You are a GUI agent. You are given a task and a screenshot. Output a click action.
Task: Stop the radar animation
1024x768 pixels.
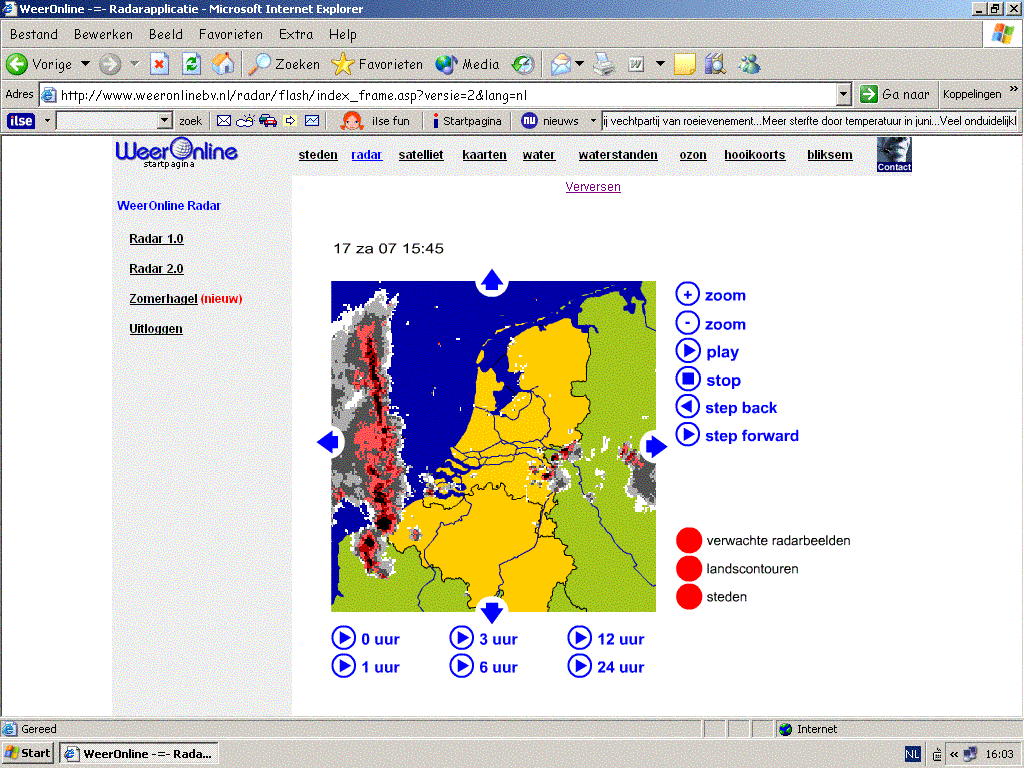[x=687, y=379]
